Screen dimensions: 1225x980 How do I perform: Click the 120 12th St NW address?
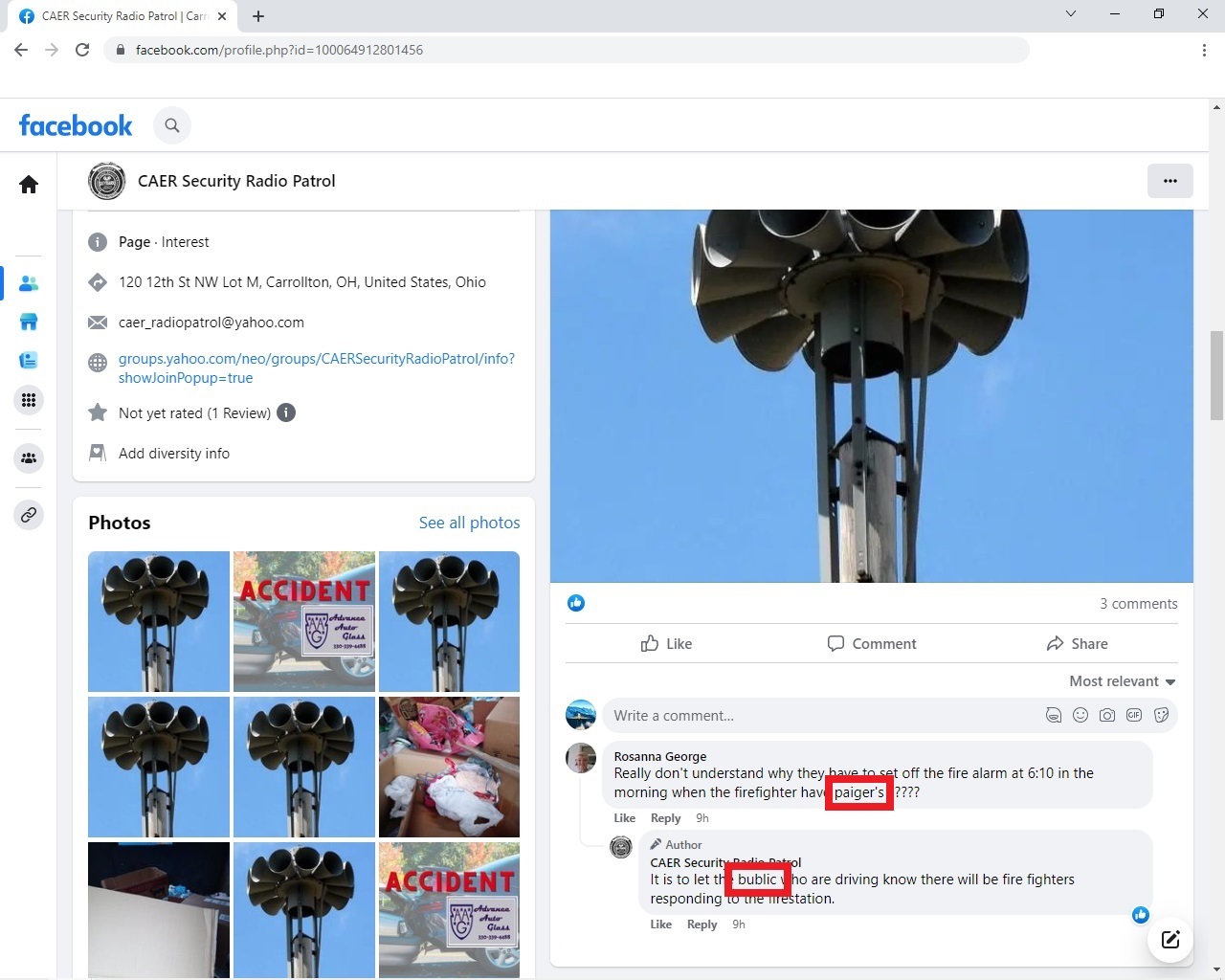[302, 282]
